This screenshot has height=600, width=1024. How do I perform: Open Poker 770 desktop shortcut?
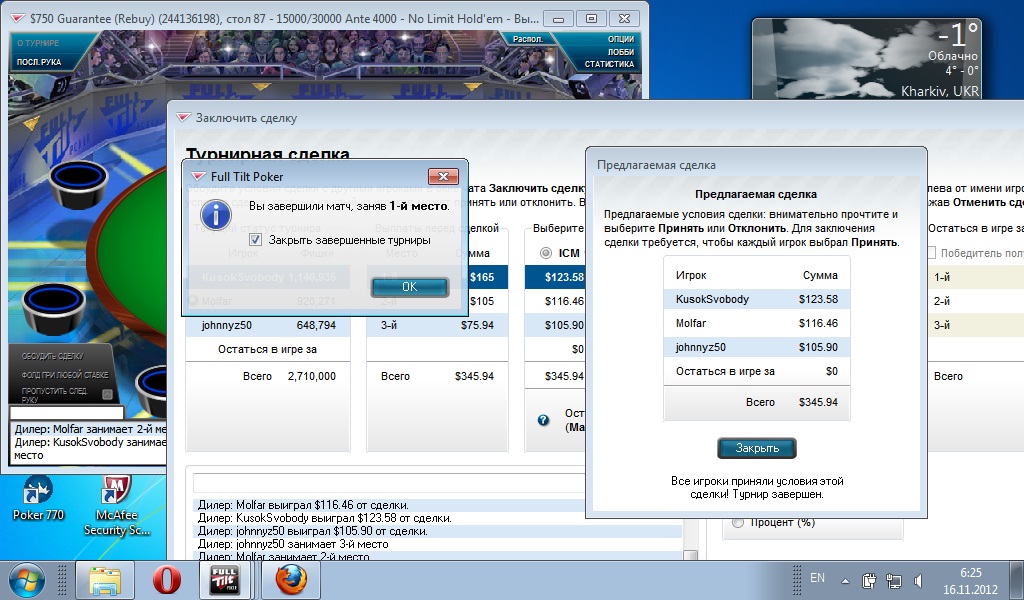tap(38, 498)
